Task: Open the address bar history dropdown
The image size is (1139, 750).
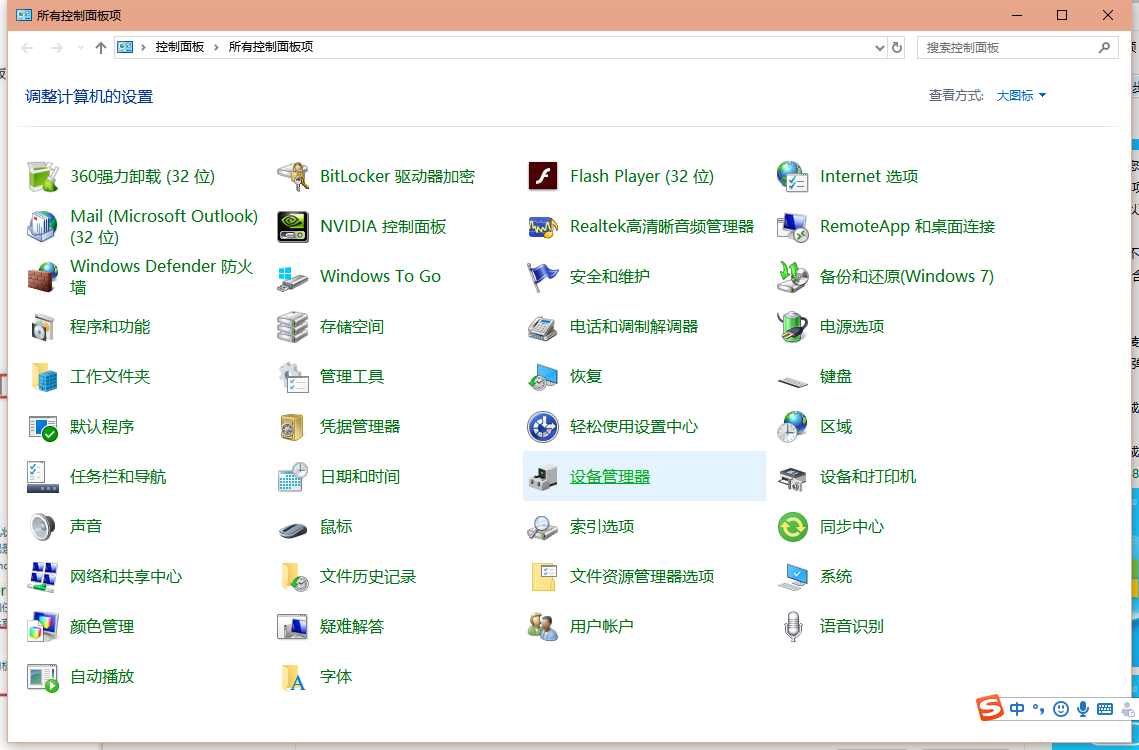Action: tap(879, 47)
